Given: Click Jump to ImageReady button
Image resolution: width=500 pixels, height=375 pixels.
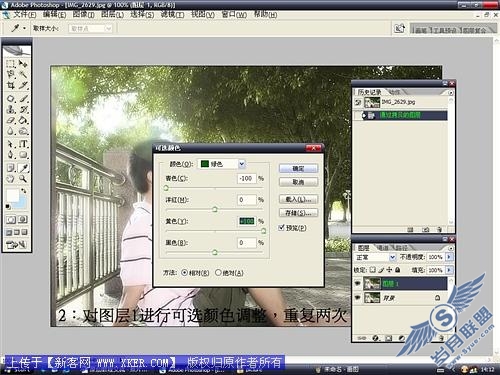Looking at the screenshot, I should tap(16, 245).
